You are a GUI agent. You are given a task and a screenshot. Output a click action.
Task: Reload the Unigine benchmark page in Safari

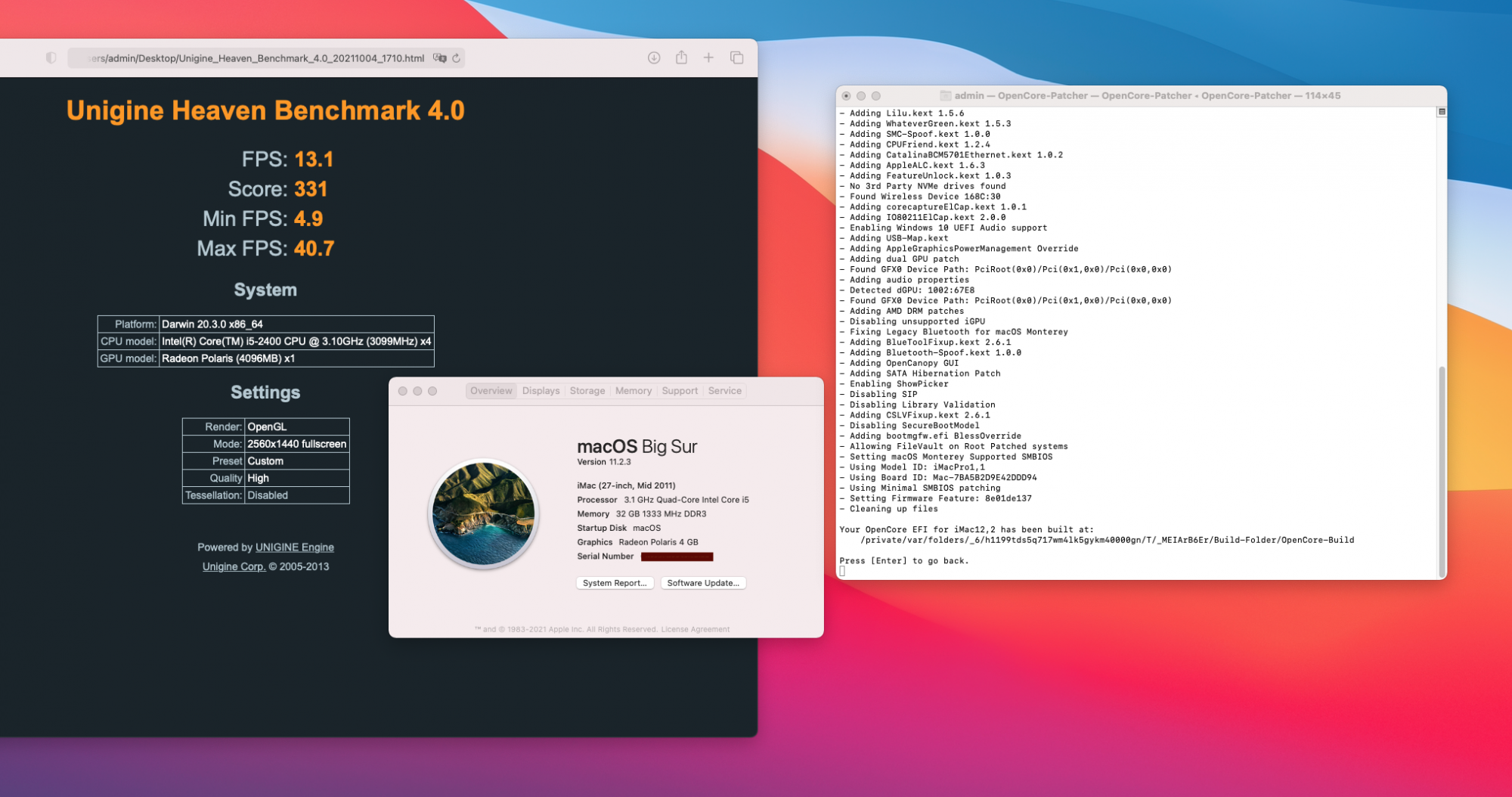click(456, 58)
